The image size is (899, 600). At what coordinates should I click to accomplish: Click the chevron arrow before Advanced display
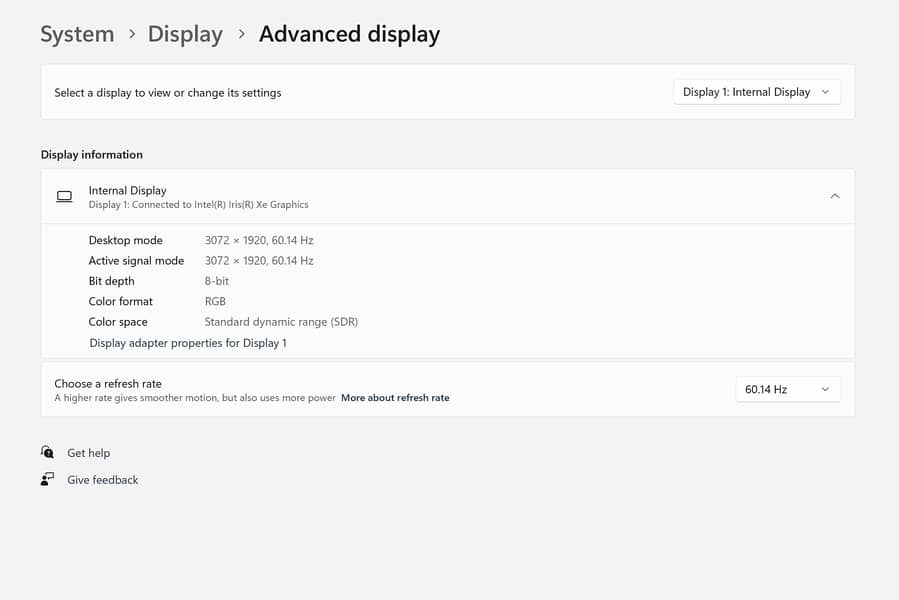[241, 34]
